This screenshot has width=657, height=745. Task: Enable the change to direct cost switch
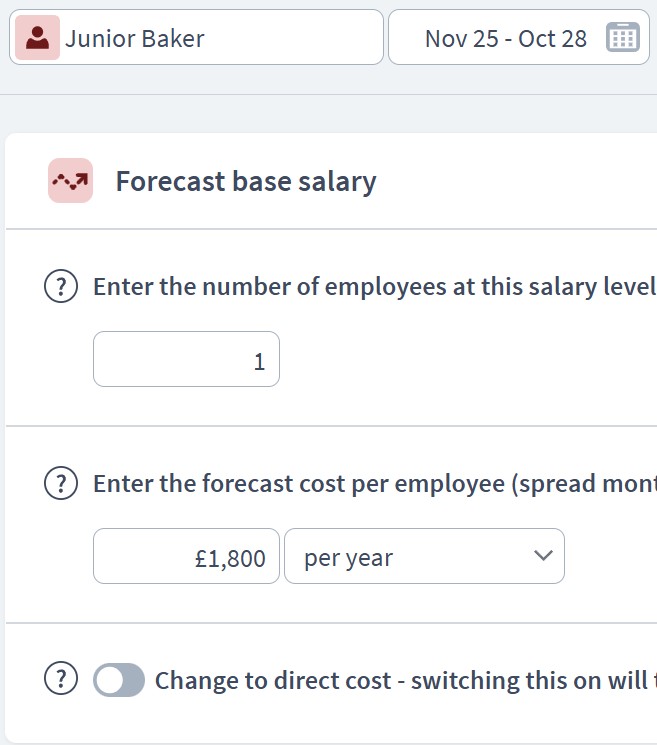[x=119, y=680]
